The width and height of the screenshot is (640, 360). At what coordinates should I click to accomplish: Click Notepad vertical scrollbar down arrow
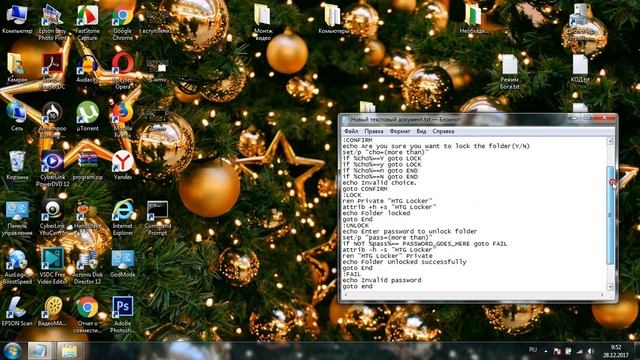click(610, 287)
